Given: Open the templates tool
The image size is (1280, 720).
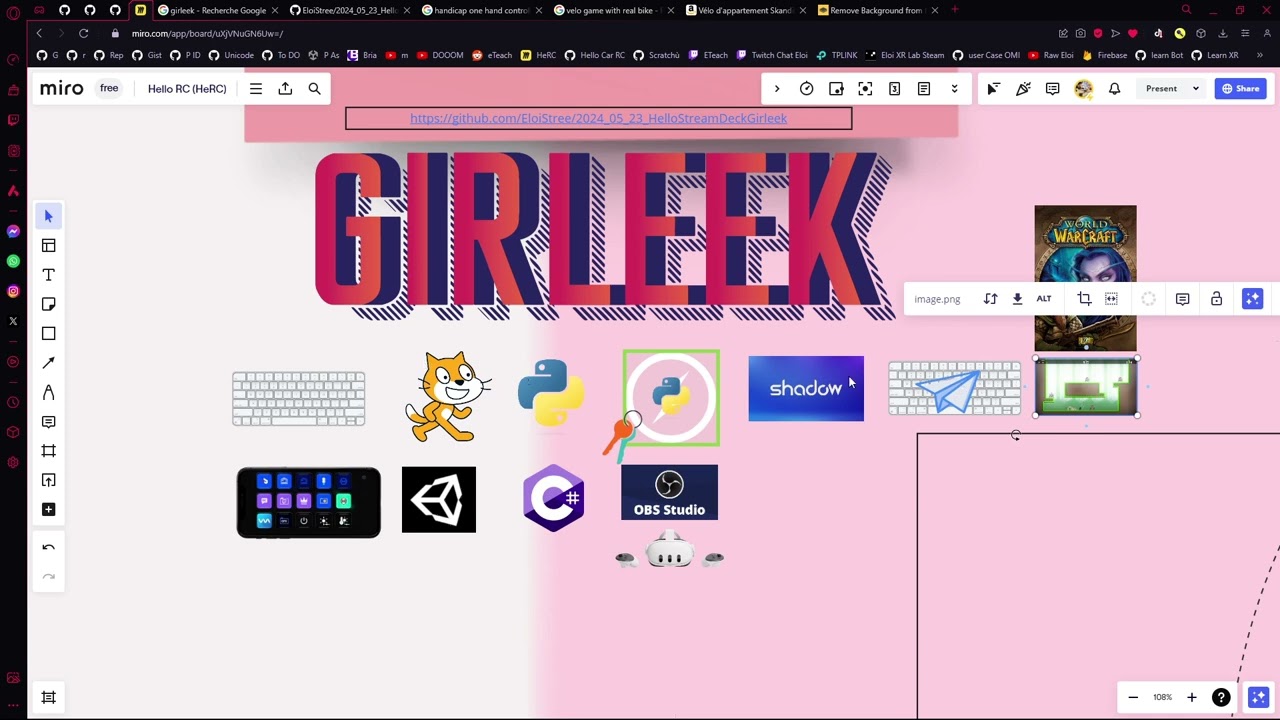Looking at the screenshot, I should 48,245.
